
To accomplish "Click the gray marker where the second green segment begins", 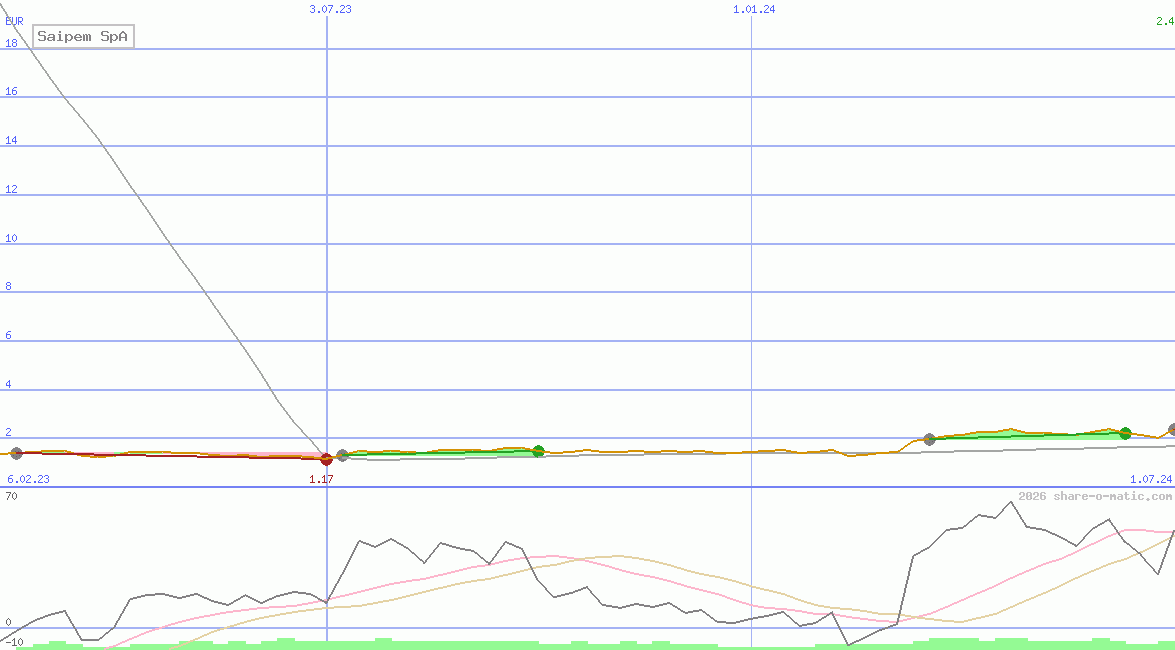I will [x=929, y=439].
